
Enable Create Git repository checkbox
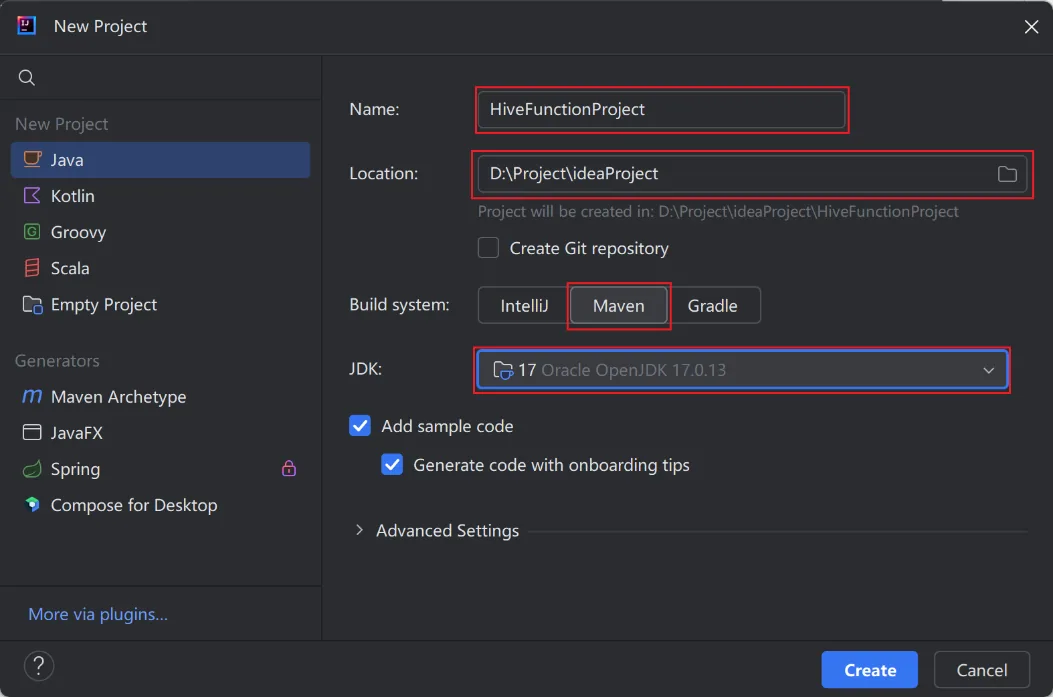(488, 248)
